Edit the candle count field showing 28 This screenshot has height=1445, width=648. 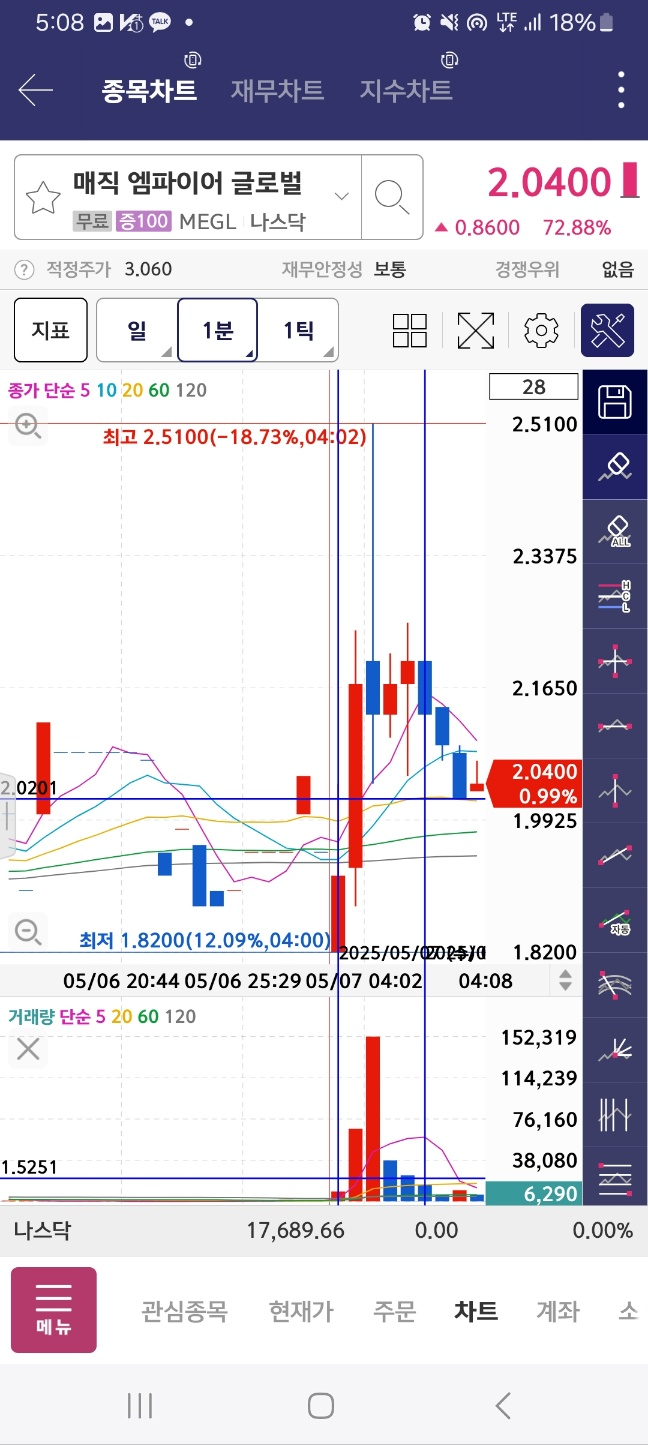(533, 387)
